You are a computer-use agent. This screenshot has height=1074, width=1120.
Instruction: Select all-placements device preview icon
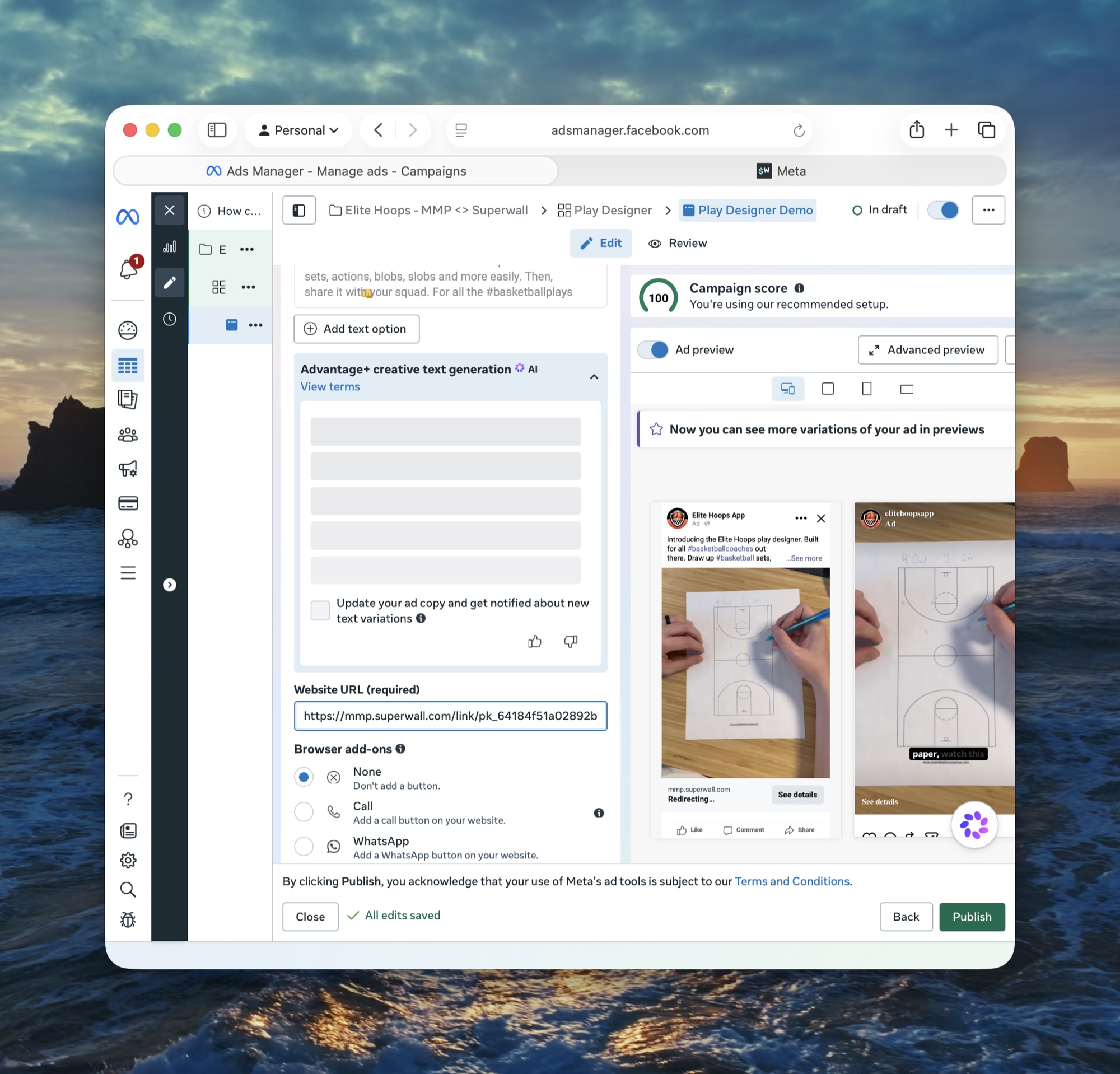pos(787,389)
